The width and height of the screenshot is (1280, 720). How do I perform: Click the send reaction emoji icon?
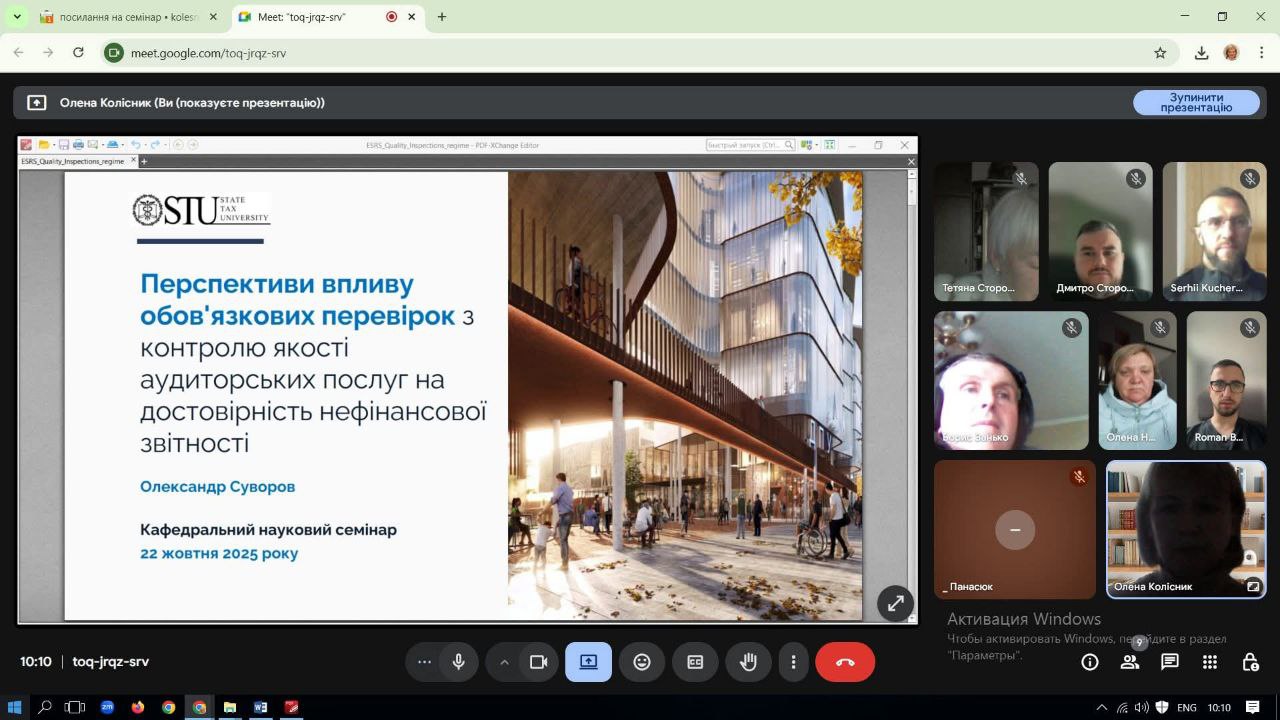642,662
